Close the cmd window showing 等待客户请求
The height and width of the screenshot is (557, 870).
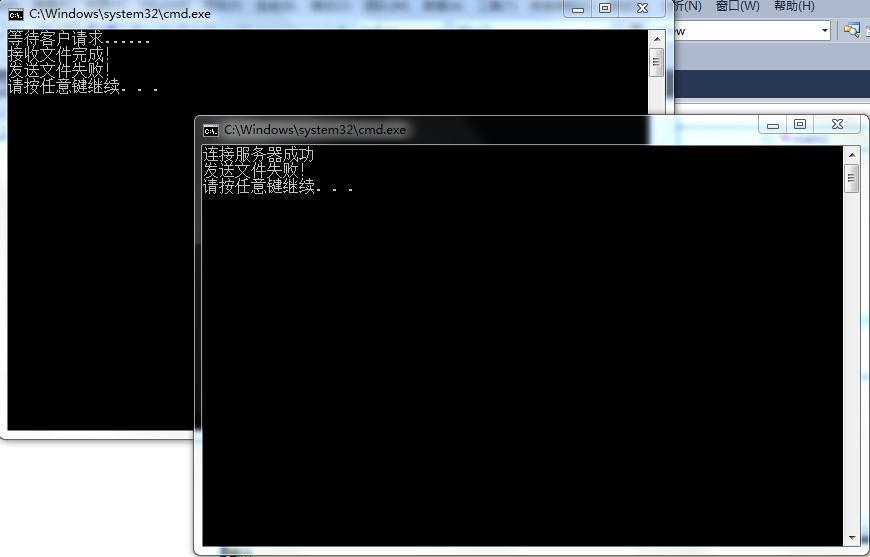[642, 8]
